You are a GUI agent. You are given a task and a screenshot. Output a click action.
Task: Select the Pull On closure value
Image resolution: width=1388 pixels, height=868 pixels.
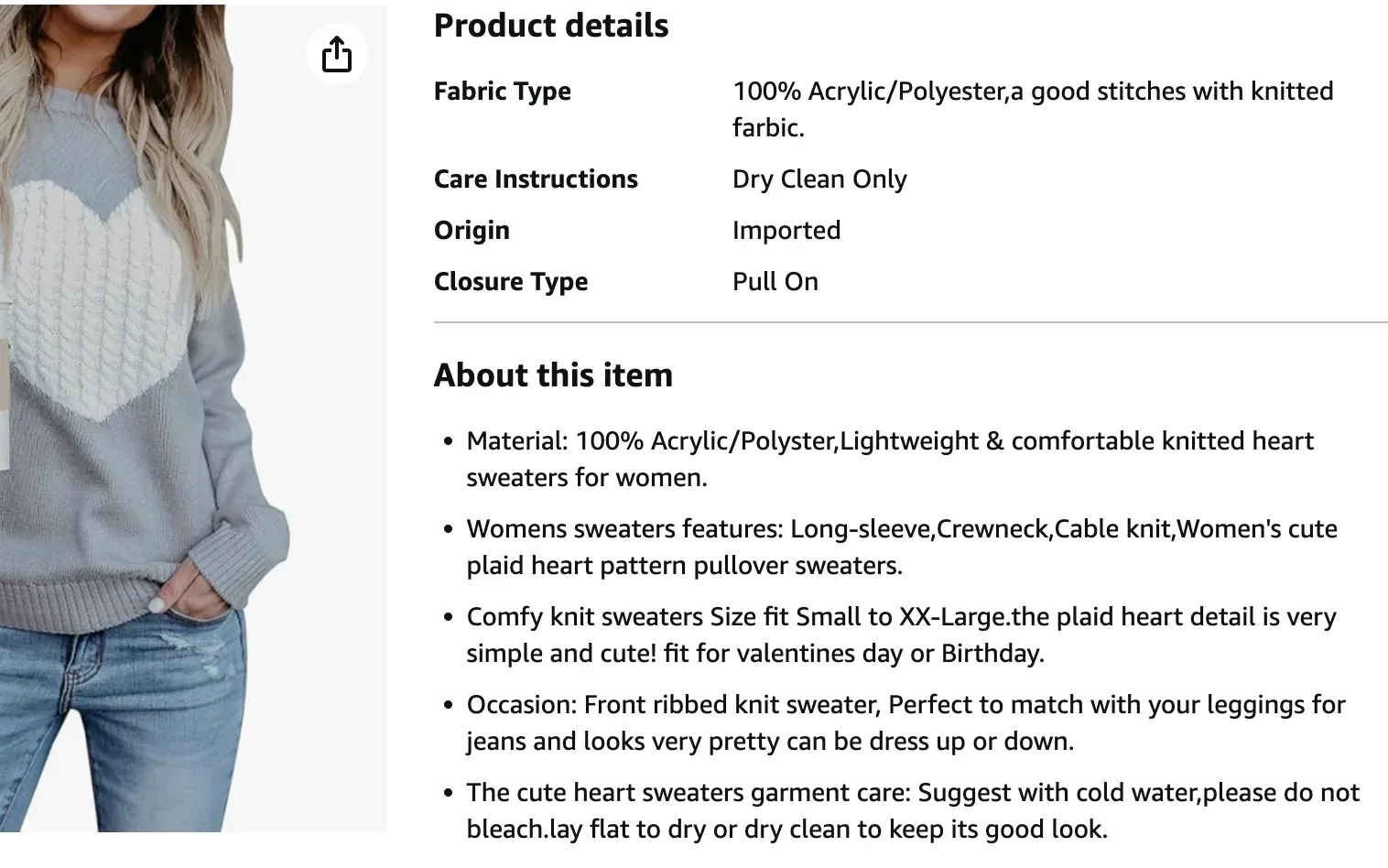pyautogui.click(x=775, y=281)
